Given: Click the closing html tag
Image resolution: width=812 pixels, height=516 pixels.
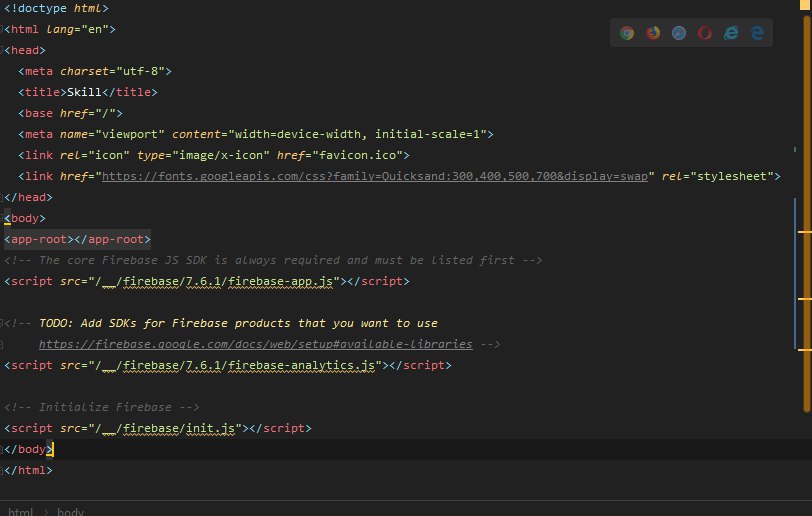Looking at the screenshot, I should (x=28, y=470).
